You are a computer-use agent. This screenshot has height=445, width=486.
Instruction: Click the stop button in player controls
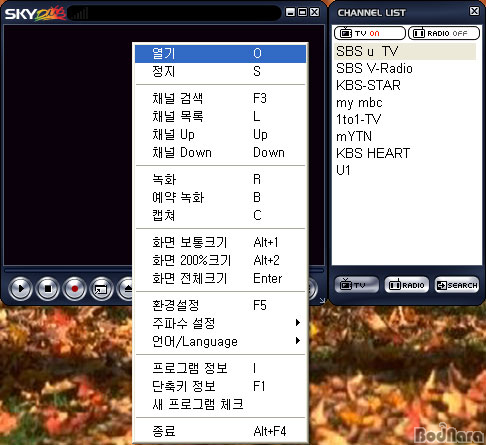[x=48, y=288]
